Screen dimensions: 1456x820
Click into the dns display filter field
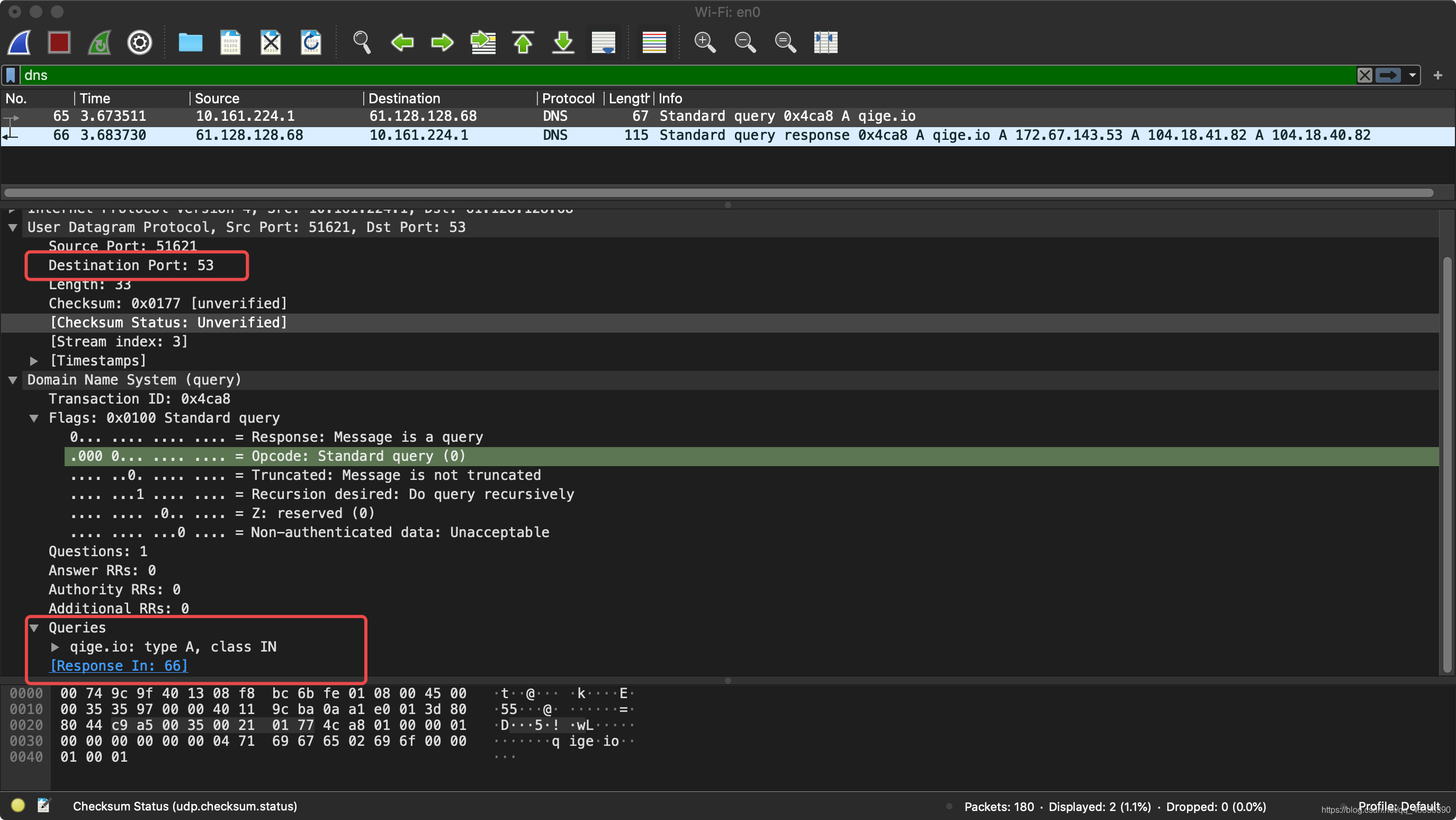coord(687,75)
